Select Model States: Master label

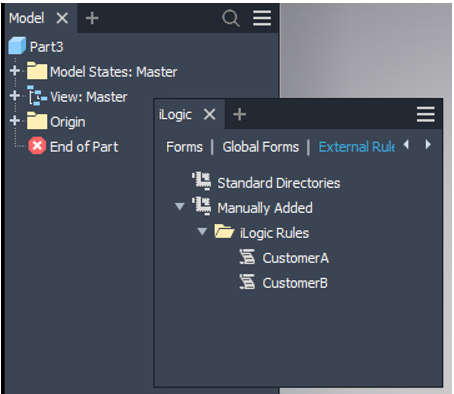point(113,72)
